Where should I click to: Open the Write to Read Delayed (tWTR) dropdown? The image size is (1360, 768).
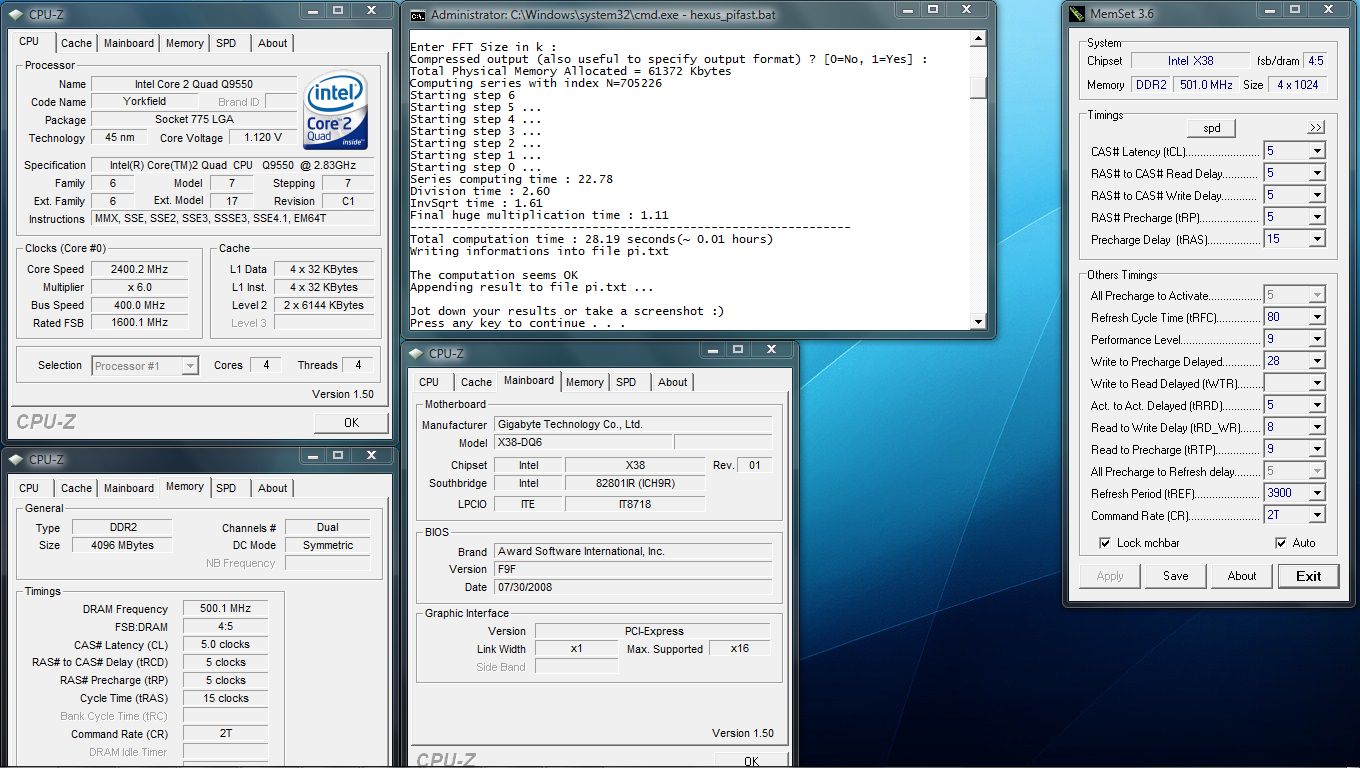pos(1316,383)
